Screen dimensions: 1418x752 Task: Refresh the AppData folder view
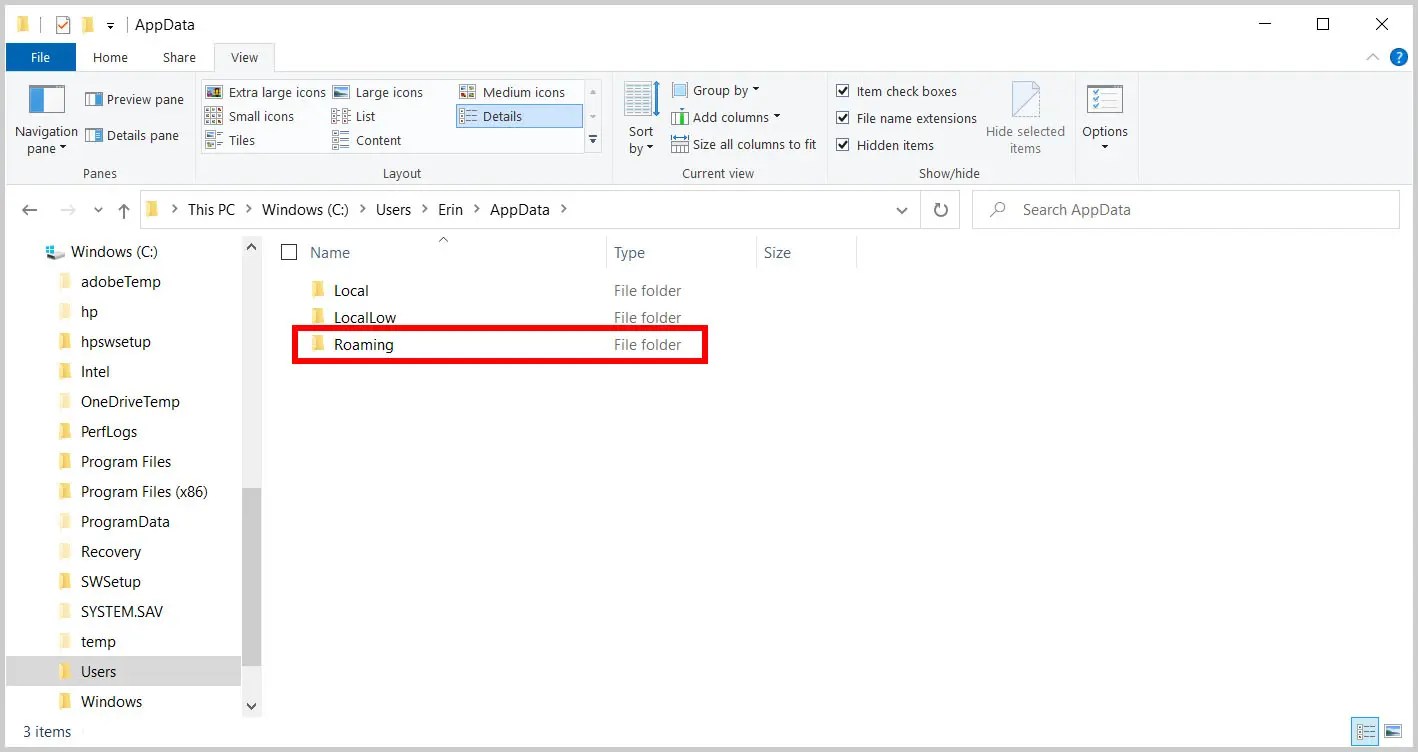point(940,209)
